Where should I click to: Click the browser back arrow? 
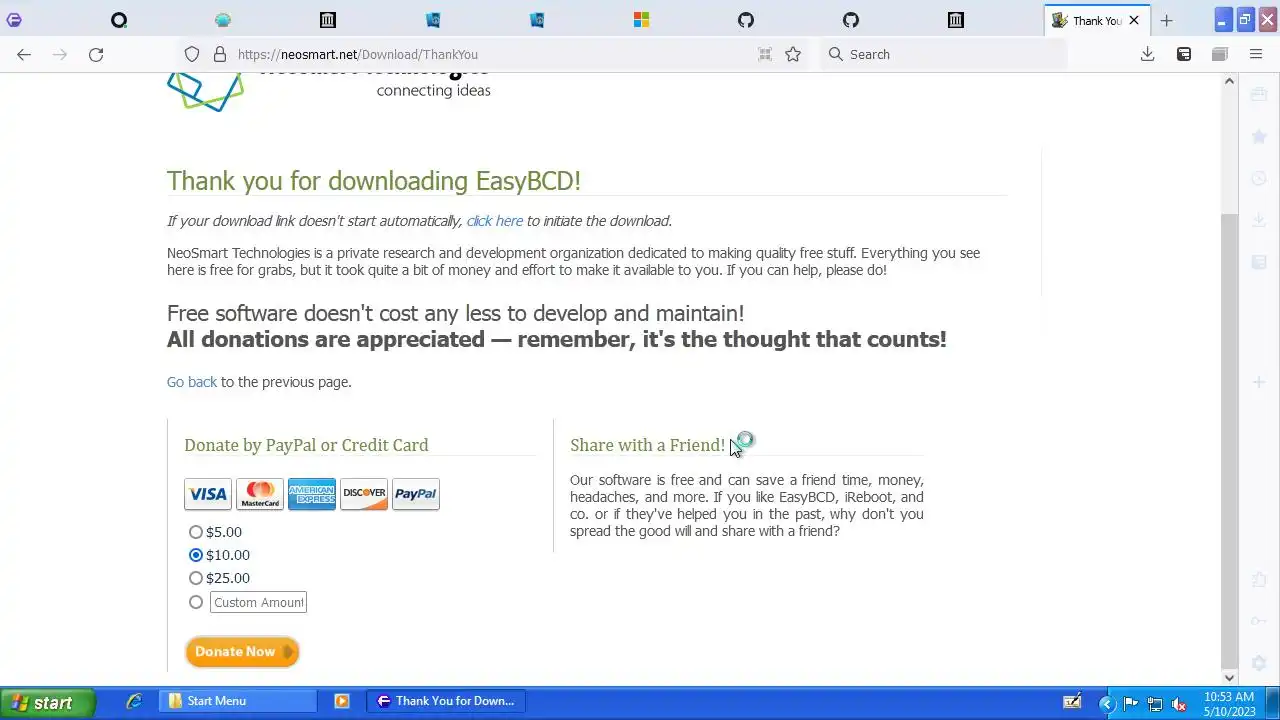tap(24, 54)
